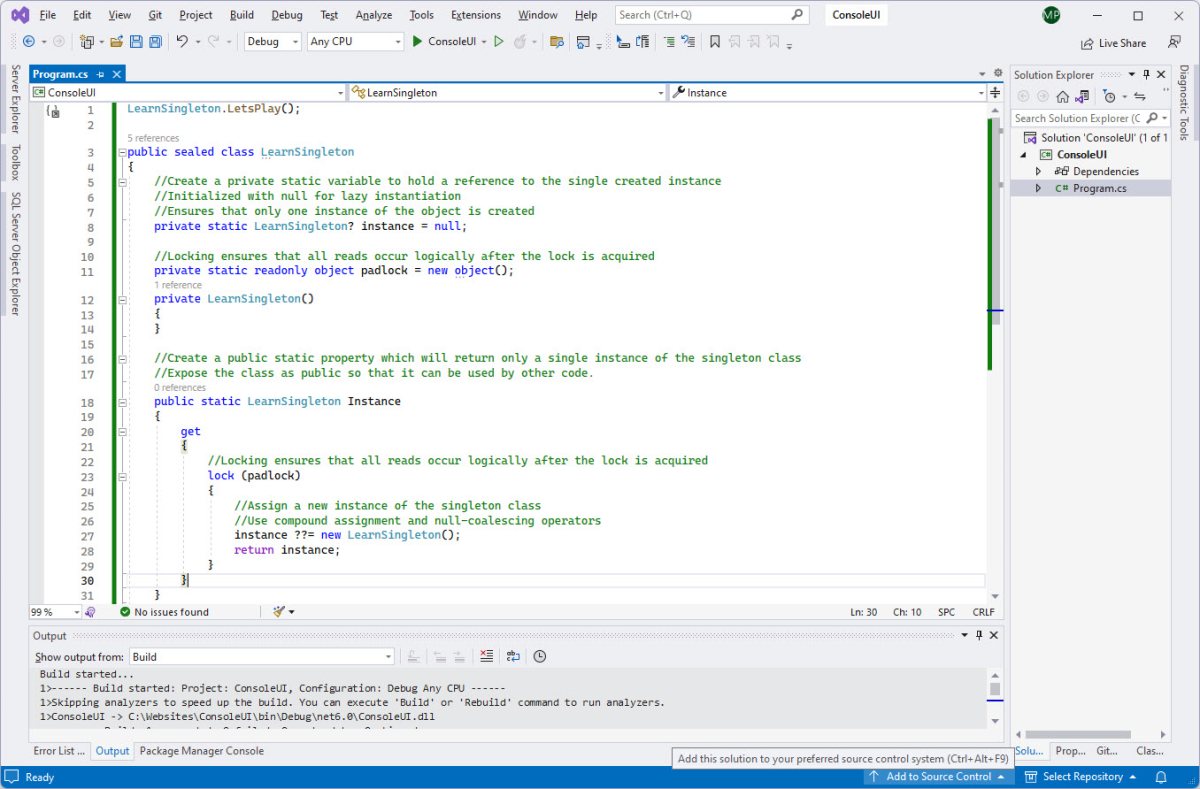Open the Analyze menu

pos(372,15)
